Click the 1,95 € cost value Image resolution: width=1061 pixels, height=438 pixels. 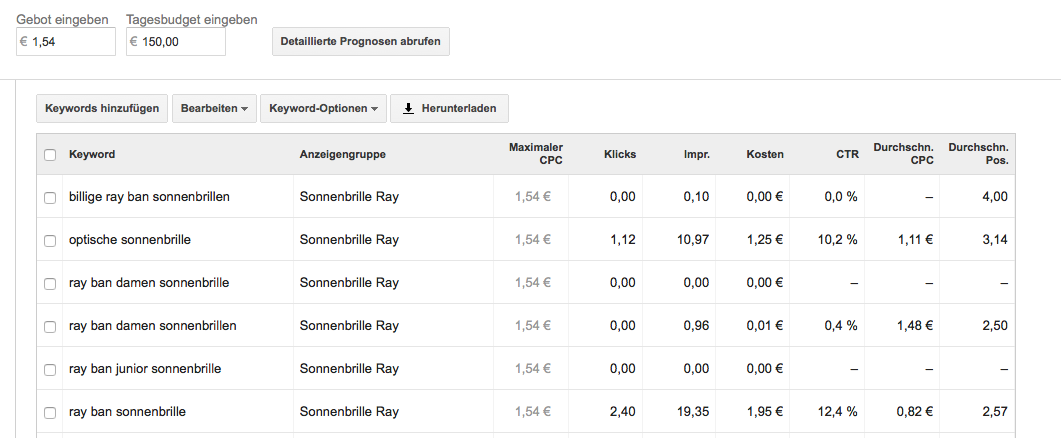click(765, 412)
